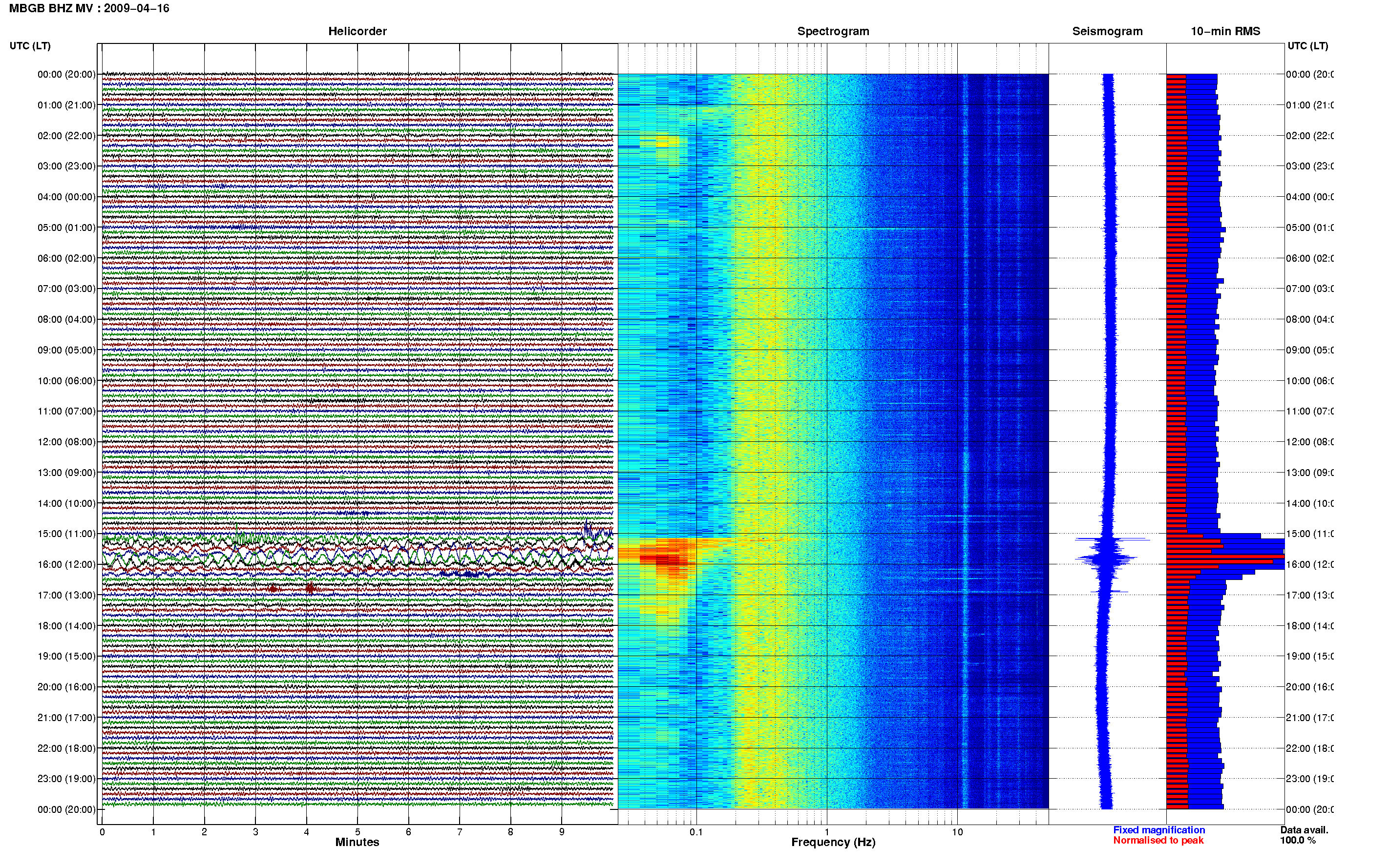Click the 0.1 frequency tick label
Screen dimensions: 1389x868
(696, 832)
